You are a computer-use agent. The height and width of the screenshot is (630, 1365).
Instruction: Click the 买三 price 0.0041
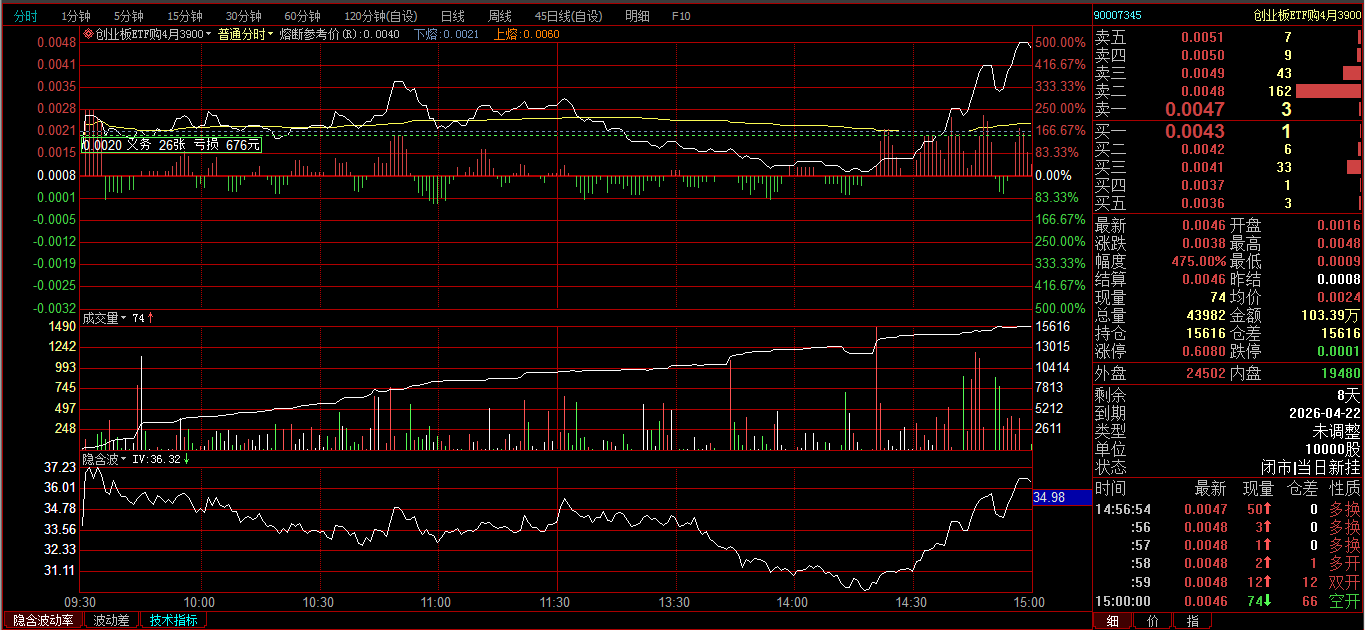tap(1203, 167)
